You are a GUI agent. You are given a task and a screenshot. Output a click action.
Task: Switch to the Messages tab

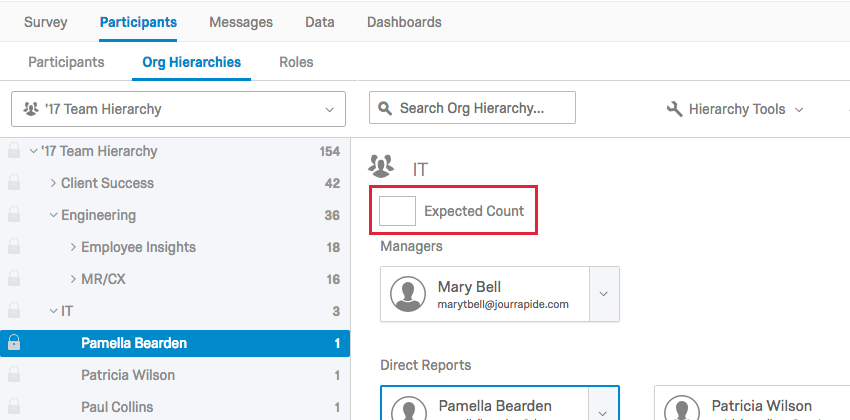[x=239, y=22]
